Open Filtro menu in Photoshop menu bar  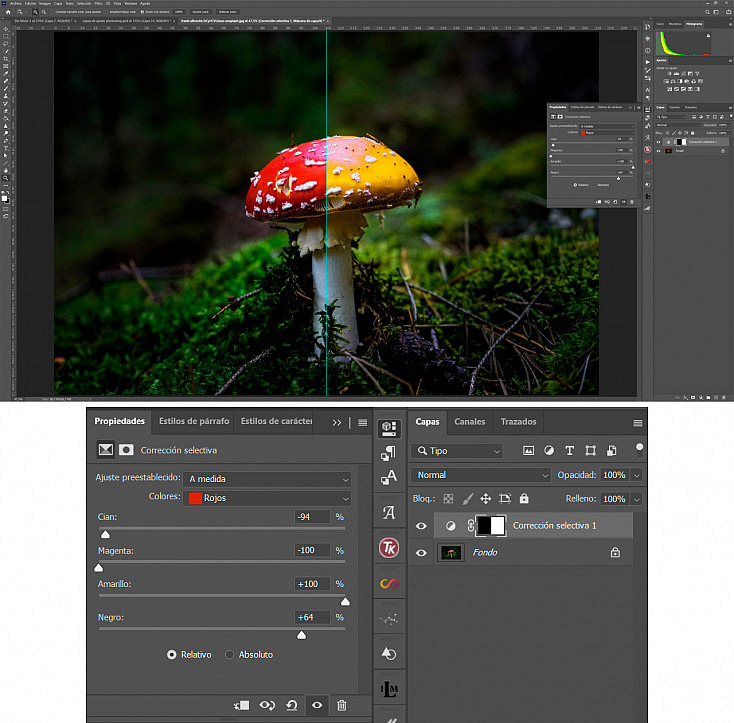pyautogui.click(x=99, y=3)
